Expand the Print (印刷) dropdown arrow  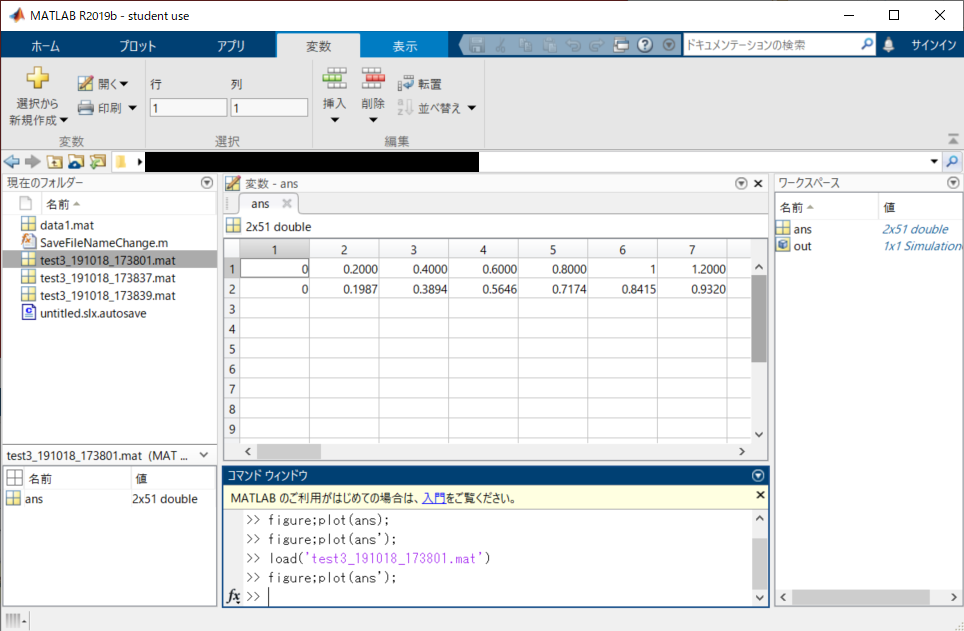tap(132, 108)
